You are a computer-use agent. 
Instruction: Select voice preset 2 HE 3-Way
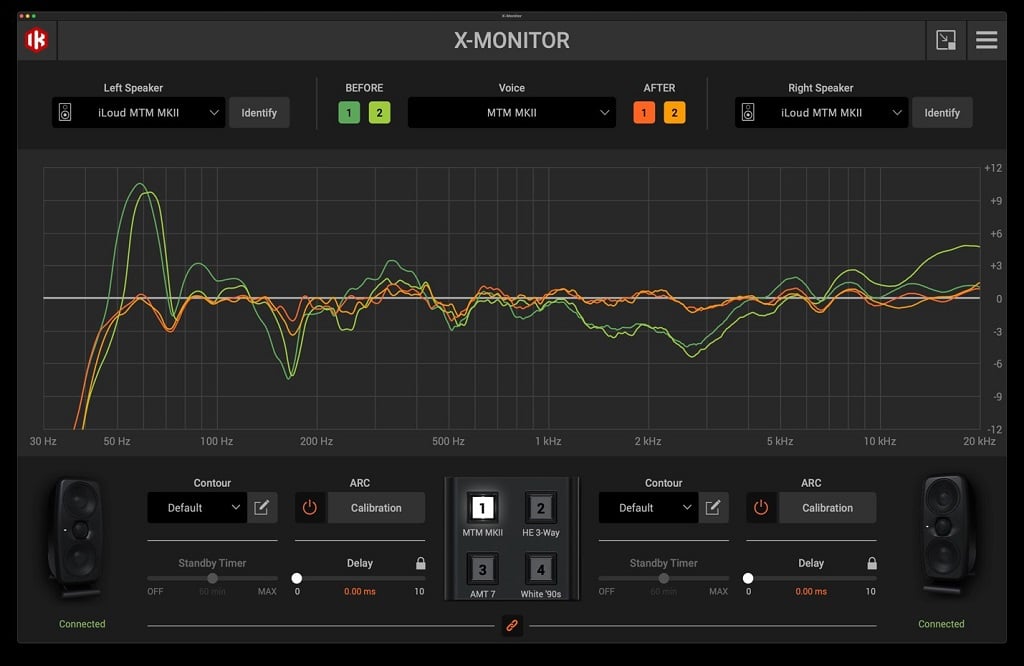click(541, 508)
